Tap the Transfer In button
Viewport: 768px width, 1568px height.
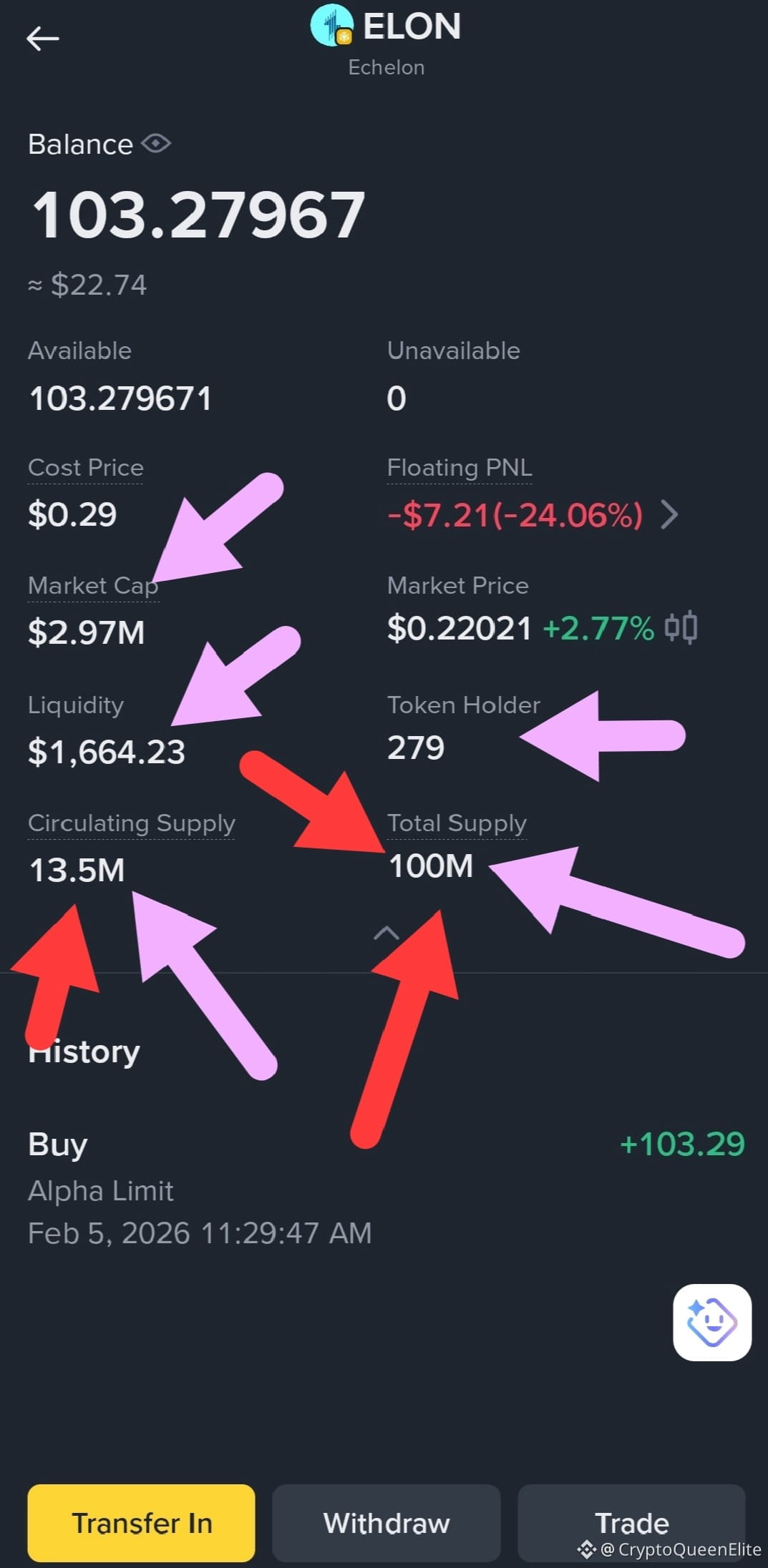142,1523
